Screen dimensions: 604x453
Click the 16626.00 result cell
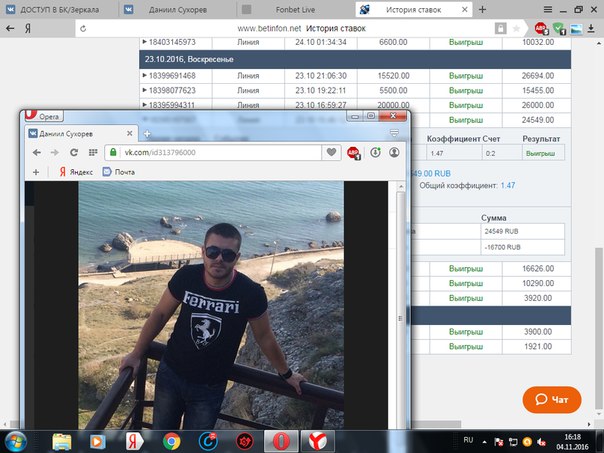point(537,268)
